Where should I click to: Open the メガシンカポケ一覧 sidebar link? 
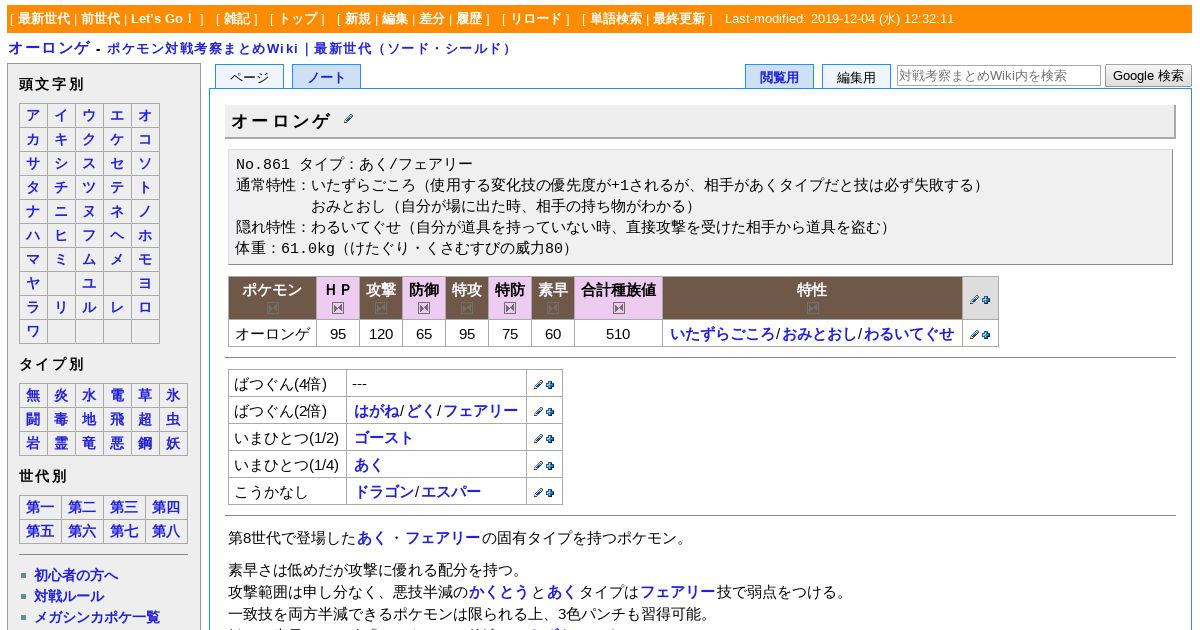coord(97,617)
